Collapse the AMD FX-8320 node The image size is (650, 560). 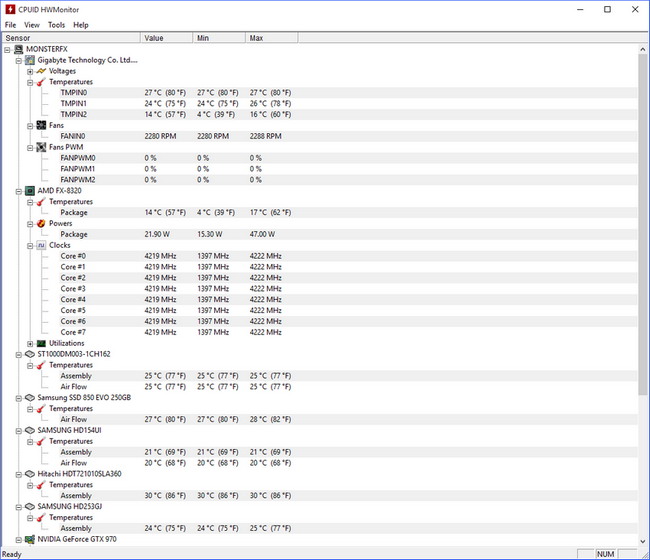tap(19, 192)
